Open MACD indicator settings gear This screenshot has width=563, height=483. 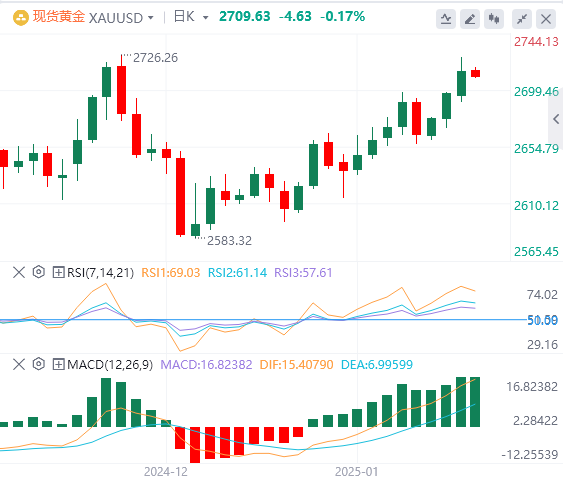pyautogui.click(x=38, y=364)
